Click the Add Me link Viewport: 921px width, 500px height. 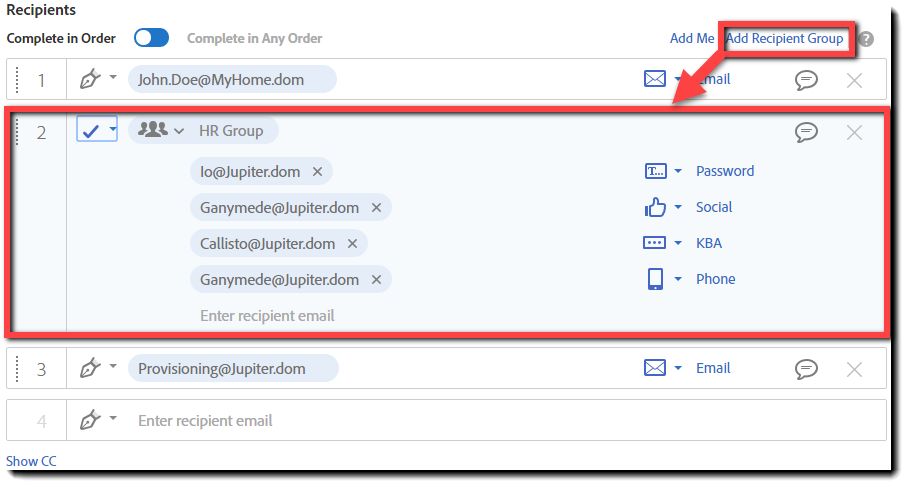pos(691,38)
